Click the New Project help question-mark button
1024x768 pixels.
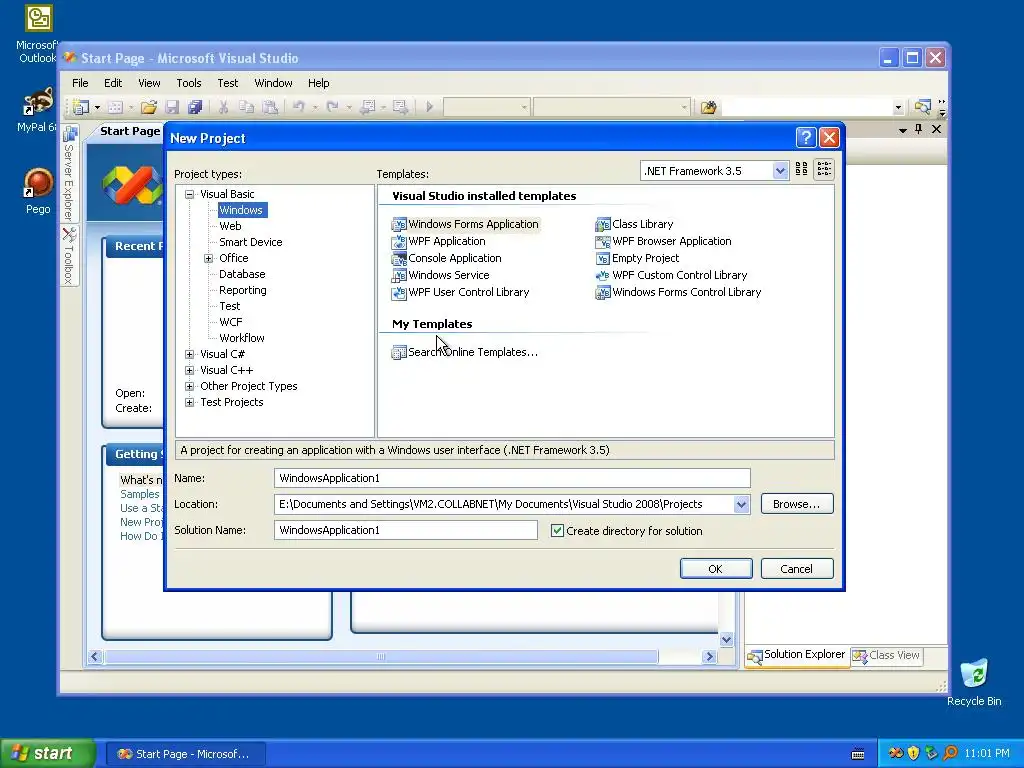click(x=806, y=137)
